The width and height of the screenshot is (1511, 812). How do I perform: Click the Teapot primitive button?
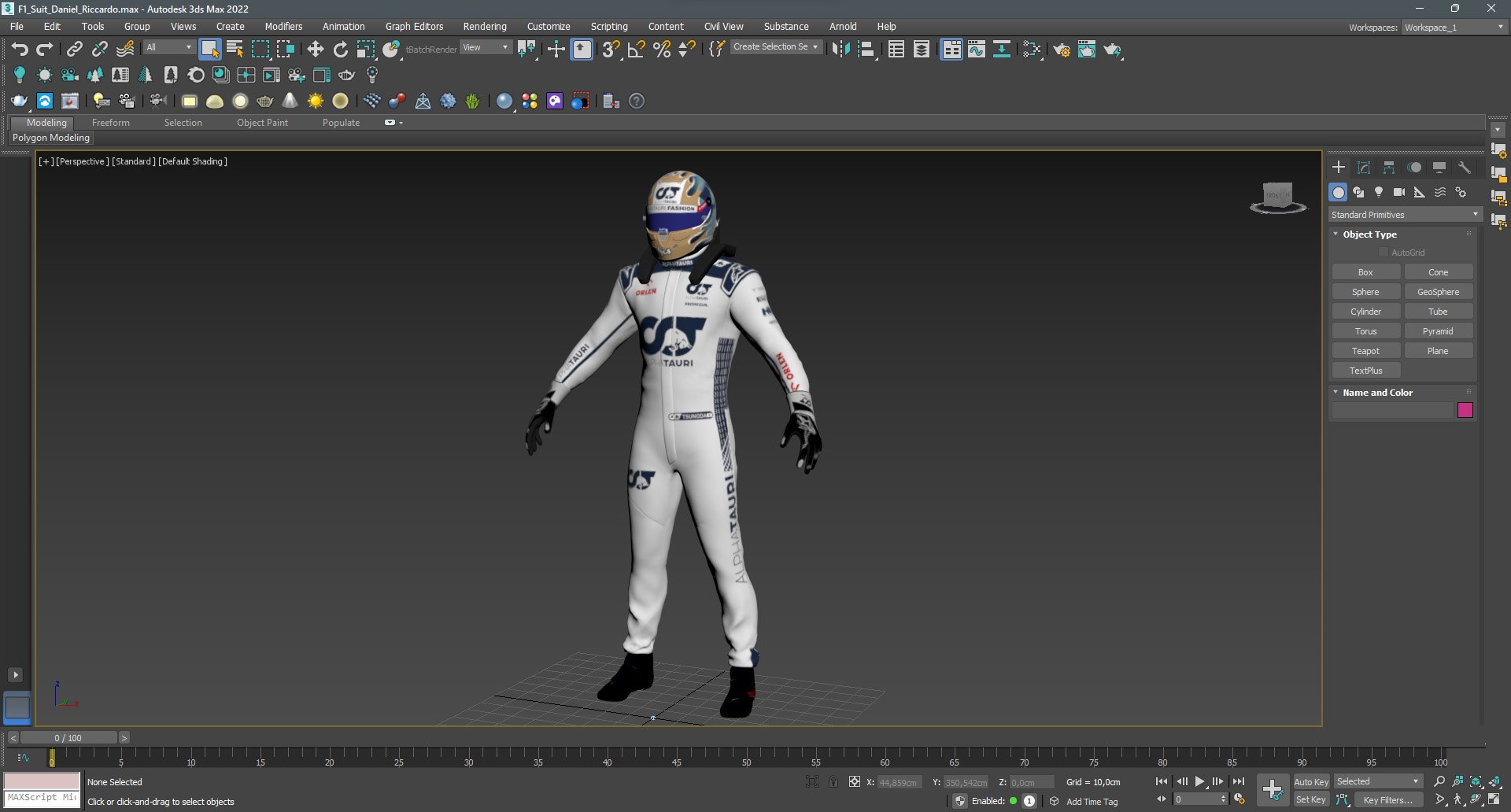point(1365,351)
